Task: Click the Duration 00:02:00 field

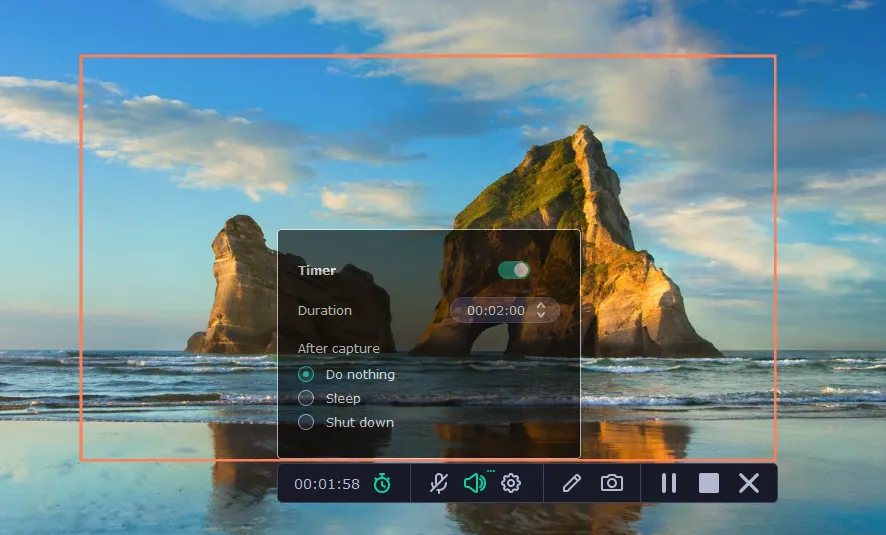Action: pyautogui.click(x=505, y=310)
